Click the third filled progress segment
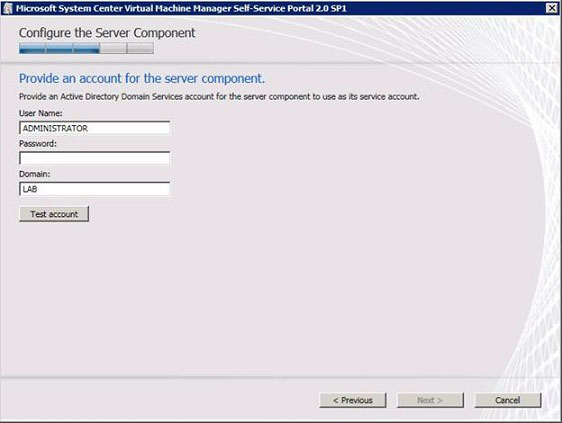This screenshot has height=423, width=562. 86,48
